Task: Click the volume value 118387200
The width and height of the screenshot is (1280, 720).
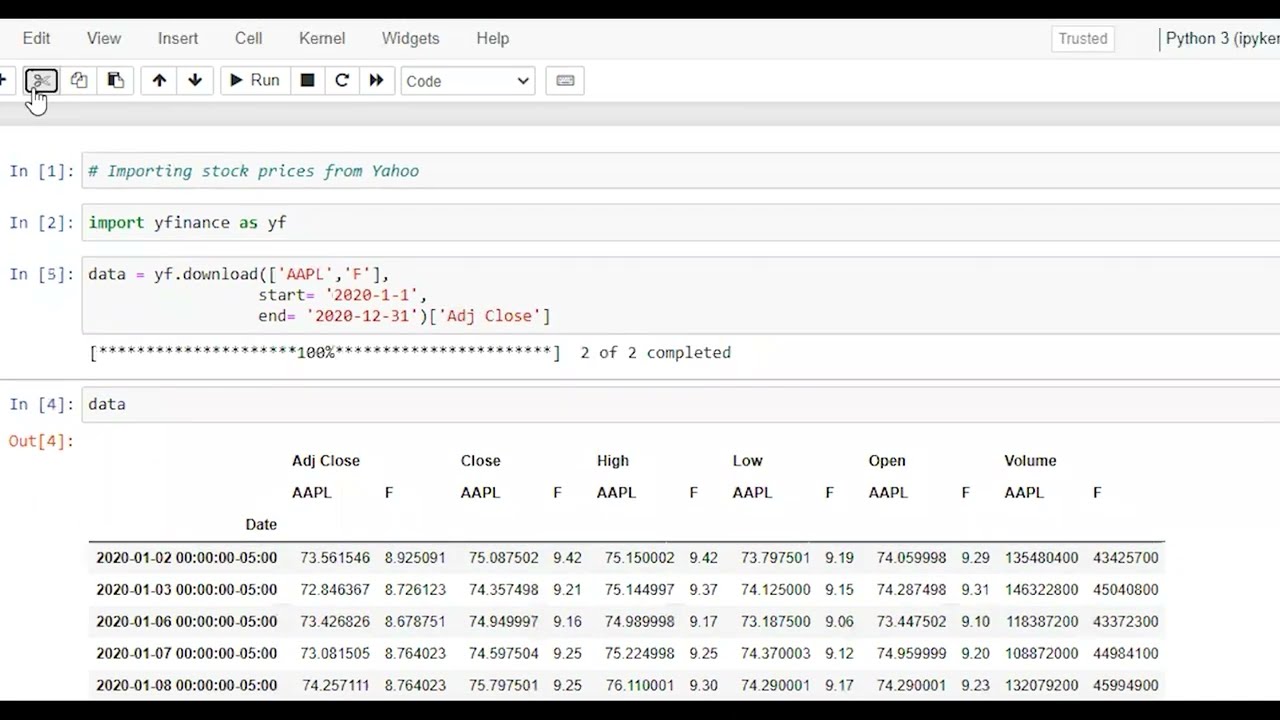Action: coord(1041,621)
